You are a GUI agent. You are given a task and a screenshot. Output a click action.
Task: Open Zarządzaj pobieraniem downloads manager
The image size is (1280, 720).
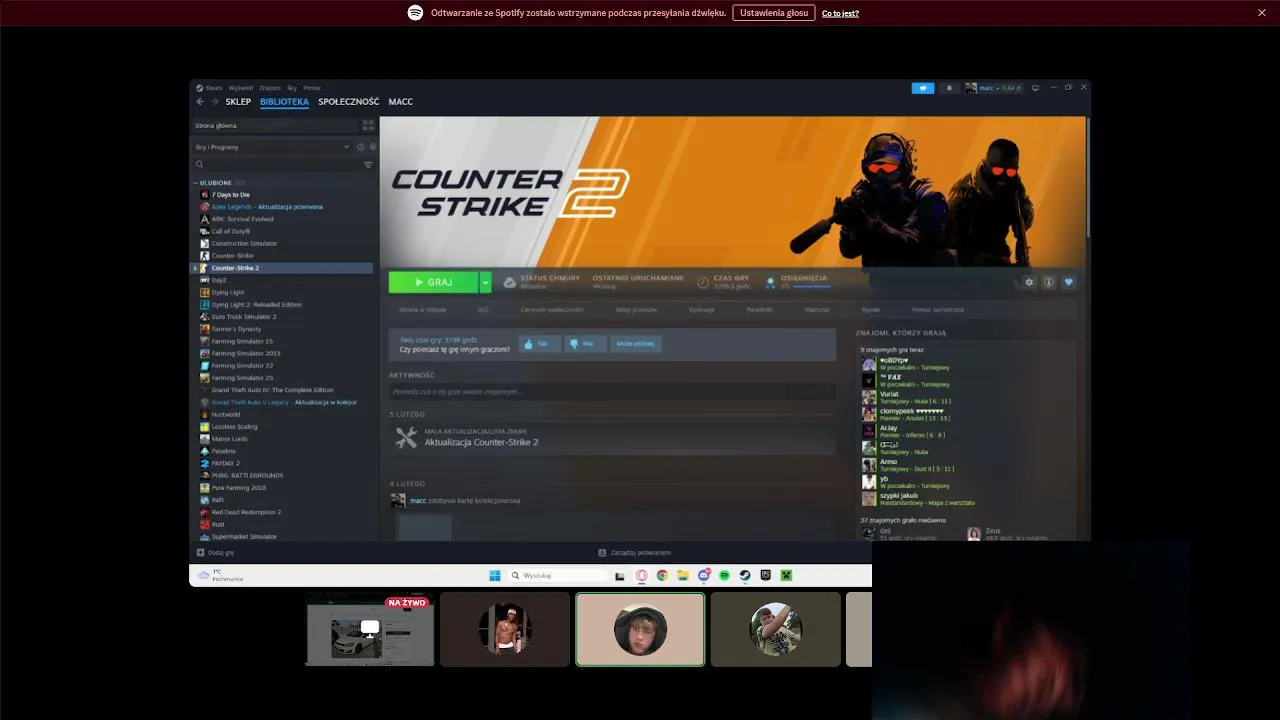point(634,553)
